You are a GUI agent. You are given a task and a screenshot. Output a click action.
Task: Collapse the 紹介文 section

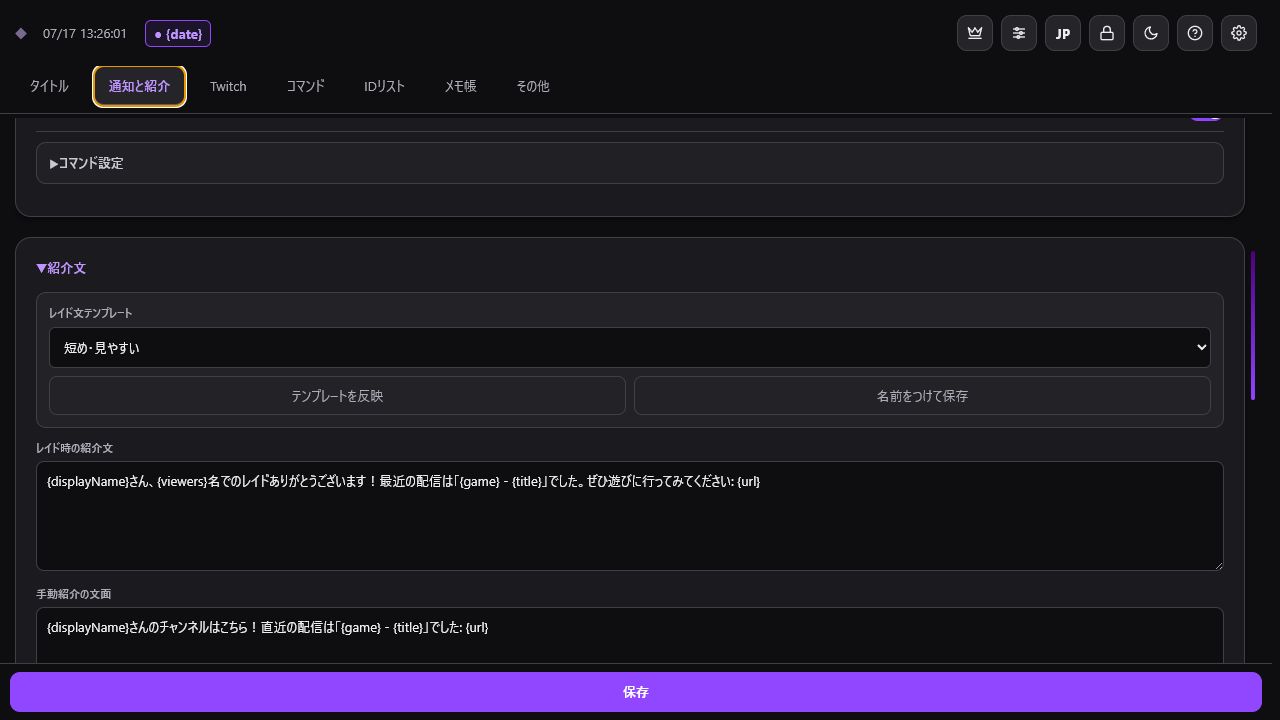(x=61, y=268)
